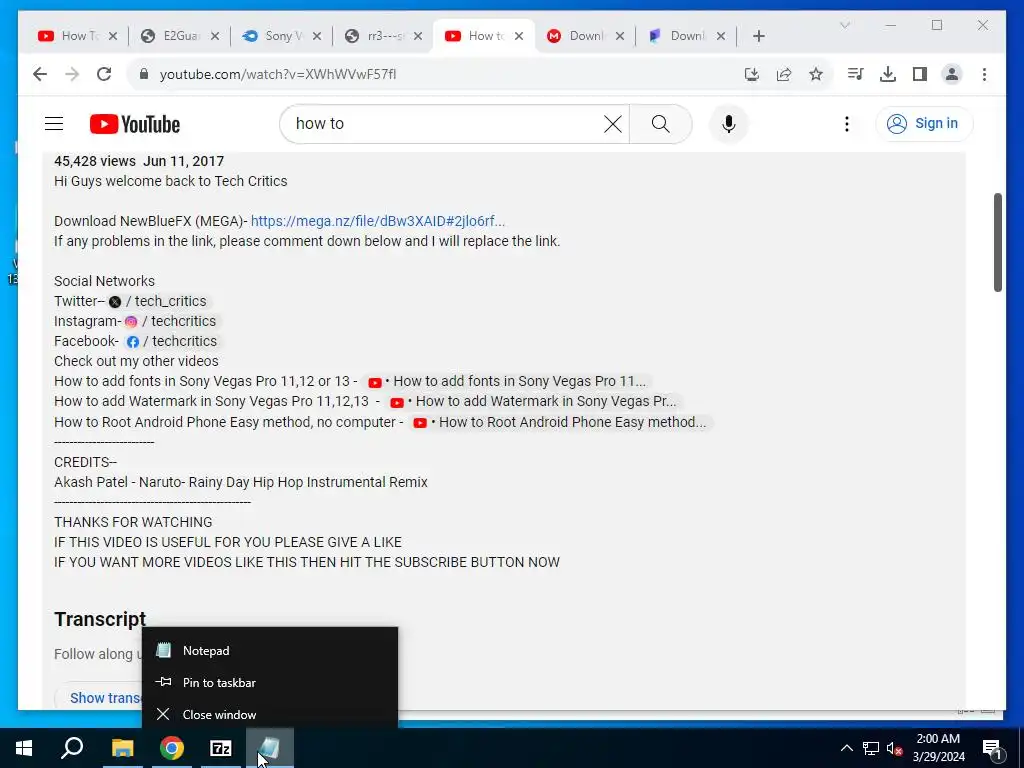Viewport: 1024px width, 768px height.
Task: Open 'How to Root Android Phone' video link
Action: click(x=560, y=422)
